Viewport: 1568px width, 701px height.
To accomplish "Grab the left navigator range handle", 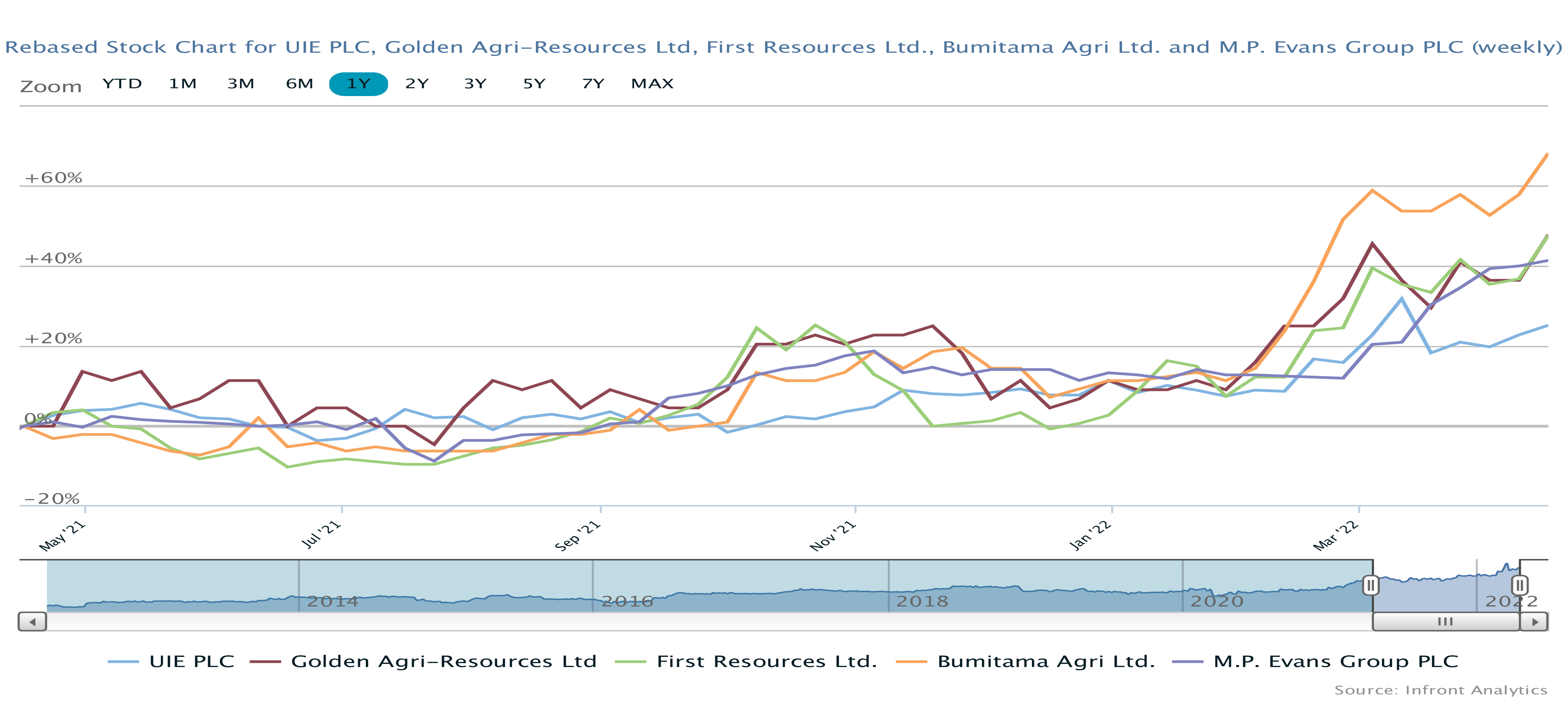I will pyautogui.click(x=1370, y=585).
